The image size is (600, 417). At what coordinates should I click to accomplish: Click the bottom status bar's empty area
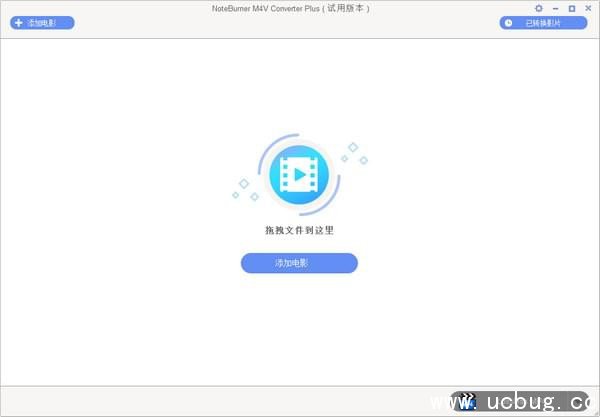(x=200, y=401)
